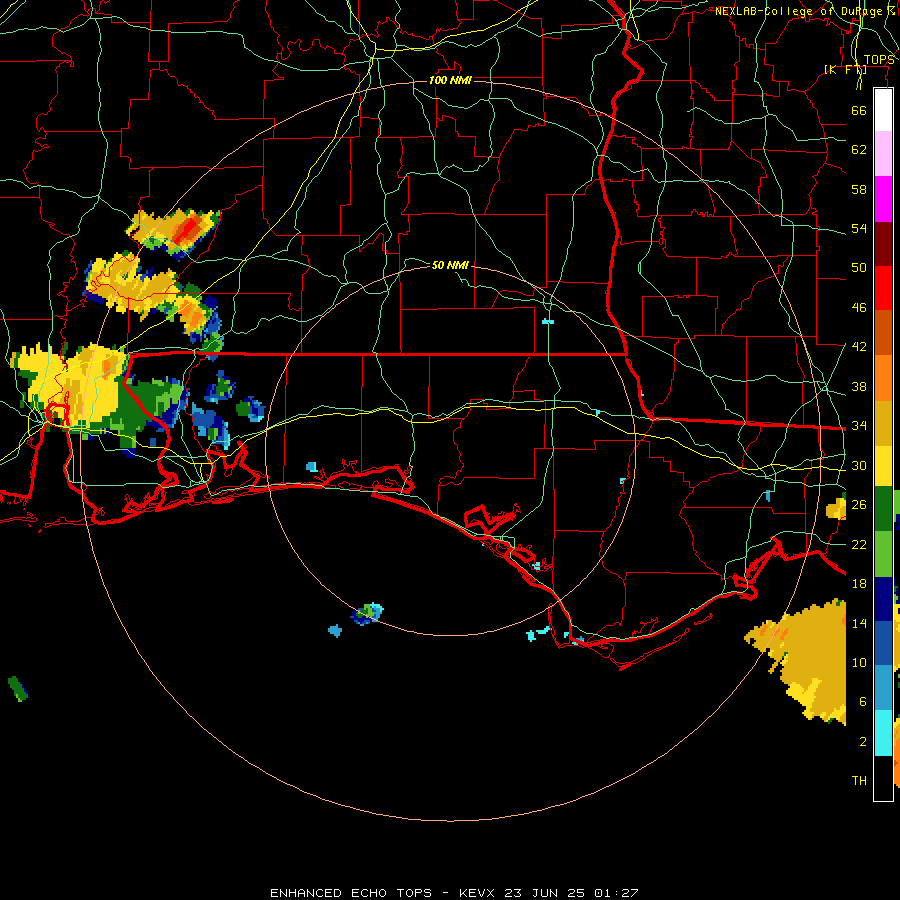900x900 pixels.
Task: Click the legend value 38
Action: point(859,386)
